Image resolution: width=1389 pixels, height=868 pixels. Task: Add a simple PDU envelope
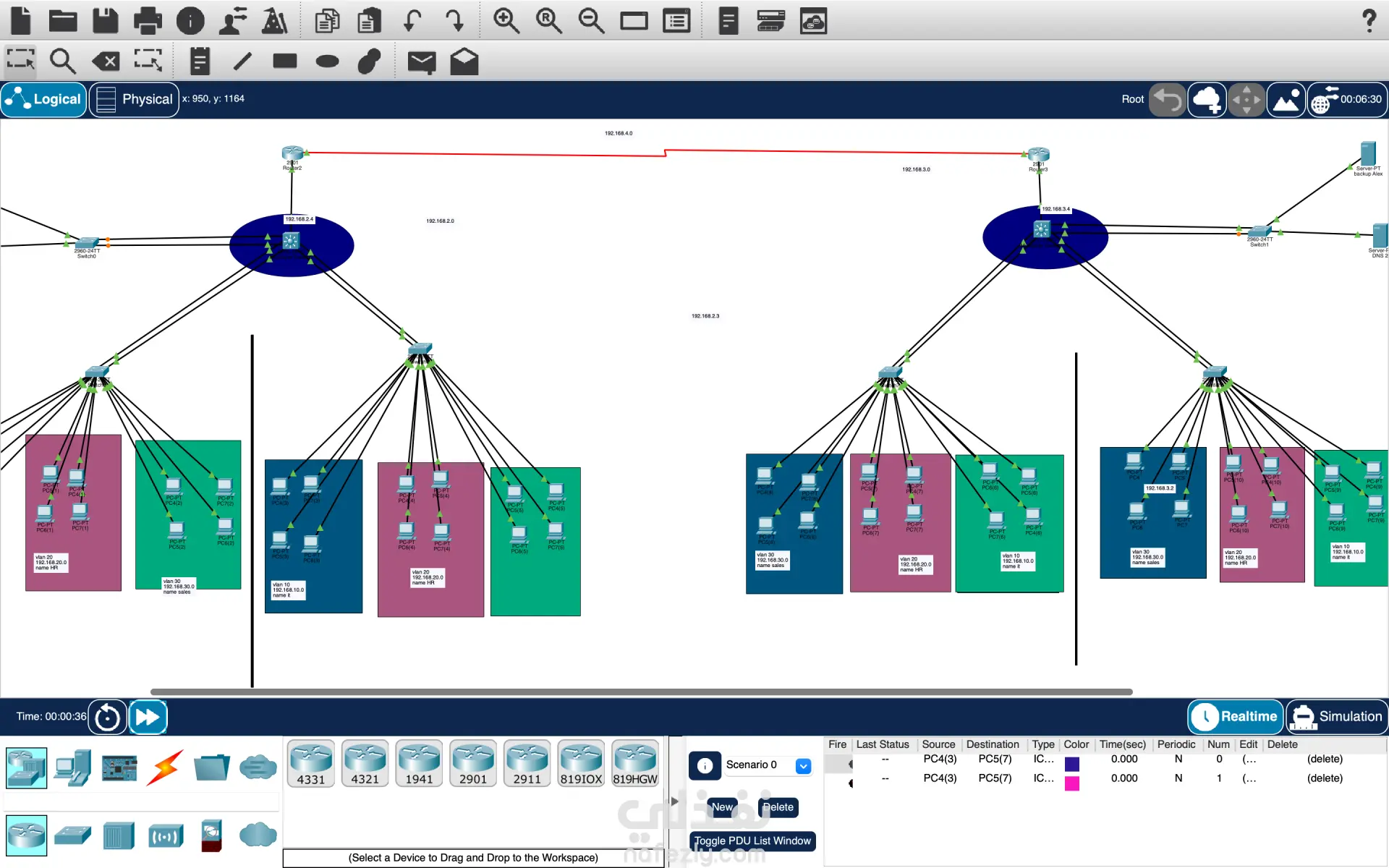click(421, 61)
